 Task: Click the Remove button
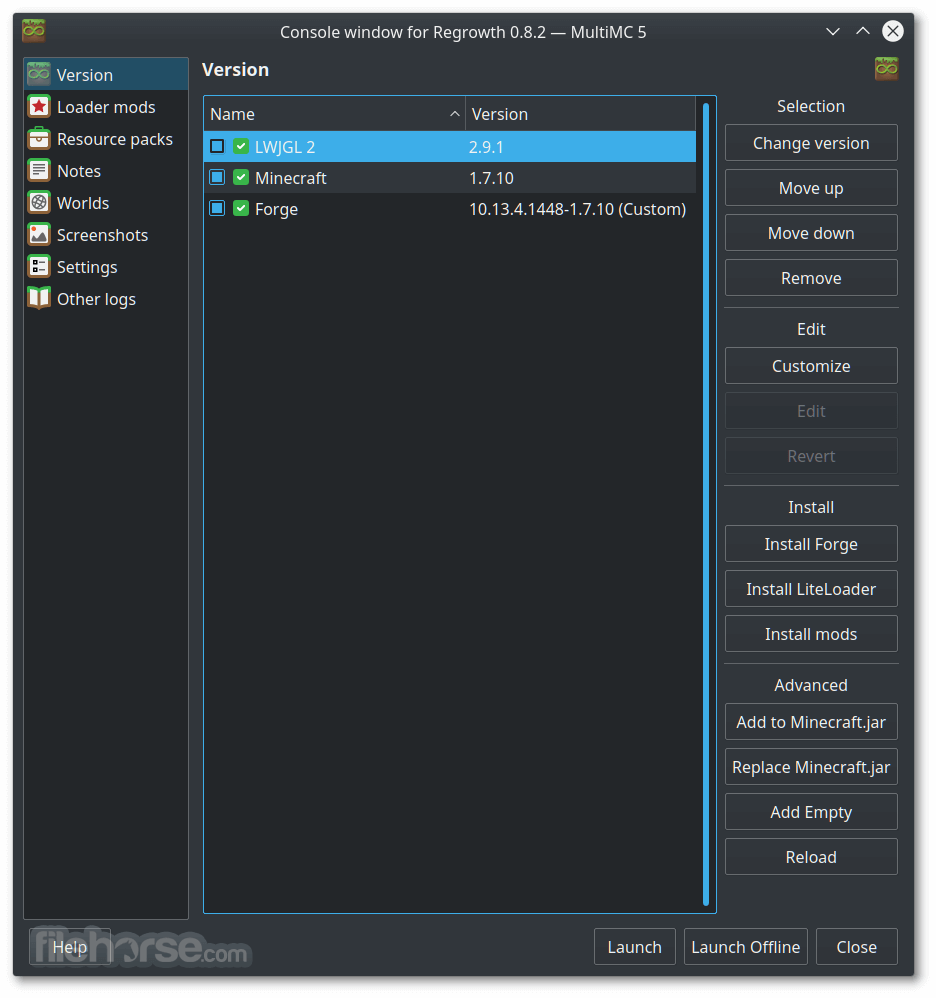pos(811,278)
